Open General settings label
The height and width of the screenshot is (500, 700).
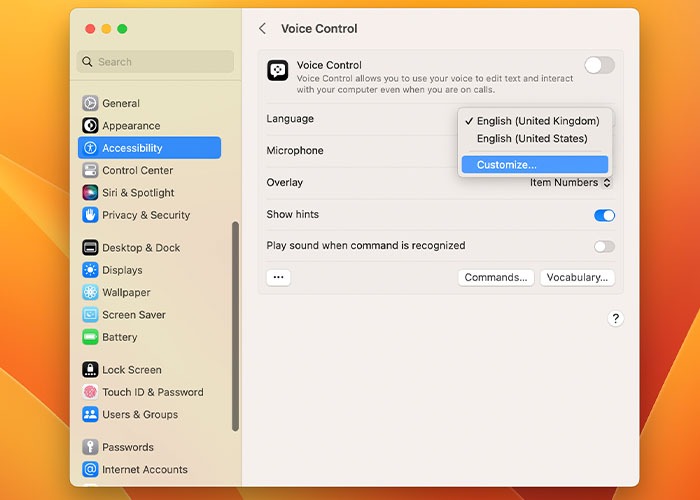(x=121, y=103)
